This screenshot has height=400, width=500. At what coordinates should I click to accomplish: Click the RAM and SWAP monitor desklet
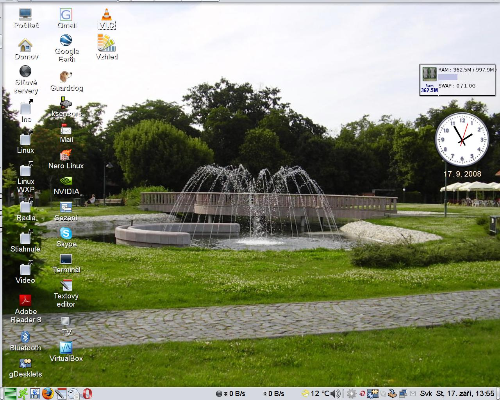(x=457, y=80)
